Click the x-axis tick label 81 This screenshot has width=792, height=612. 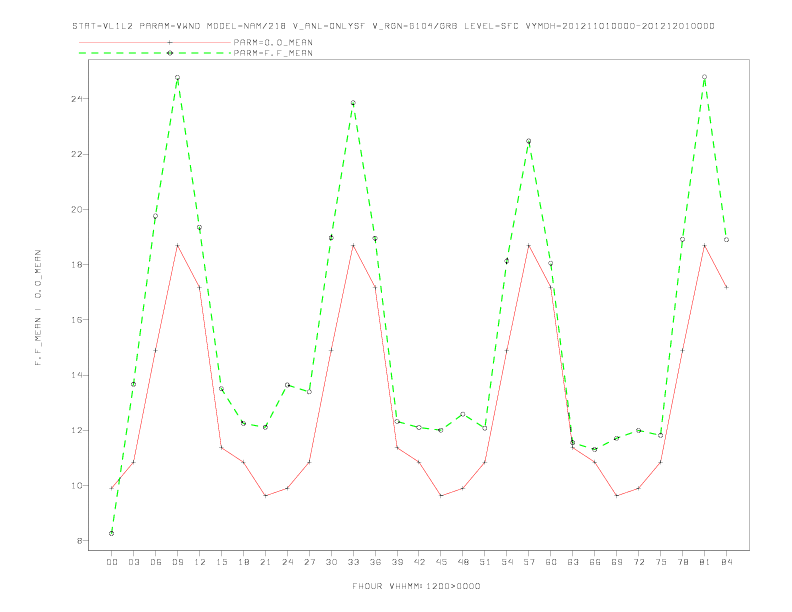pos(705,562)
